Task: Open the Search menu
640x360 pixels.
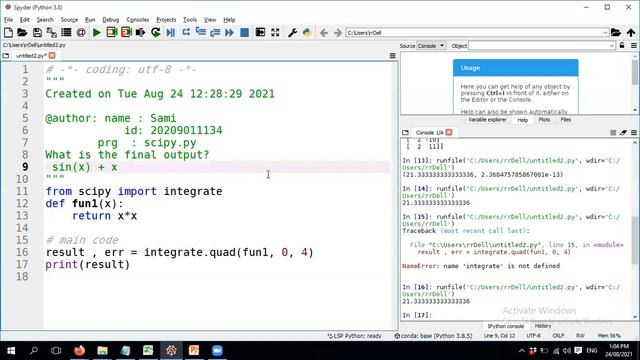Action: click(45, 20)
